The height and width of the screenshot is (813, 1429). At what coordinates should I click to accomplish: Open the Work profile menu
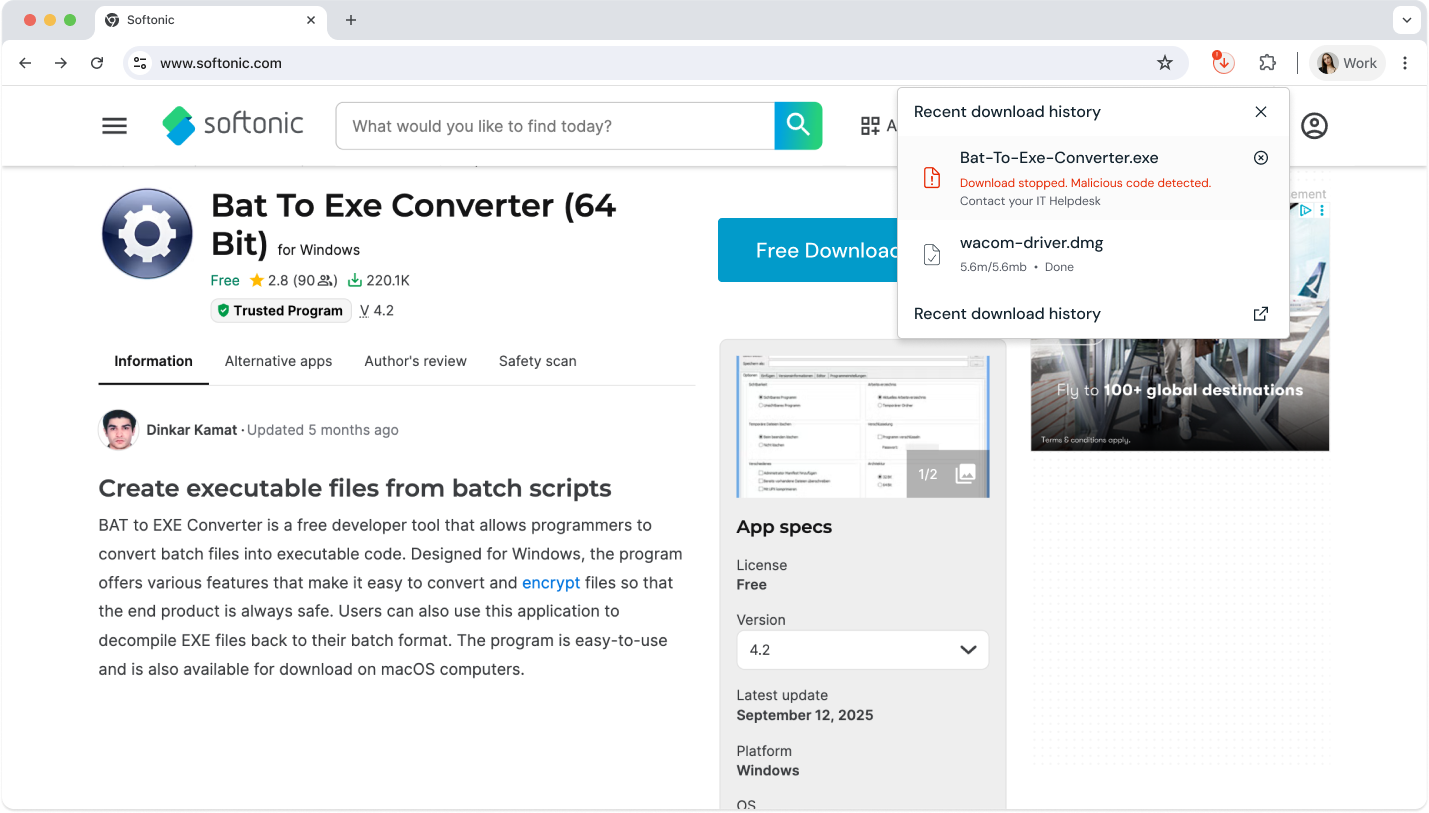[x=1347, y=63]
